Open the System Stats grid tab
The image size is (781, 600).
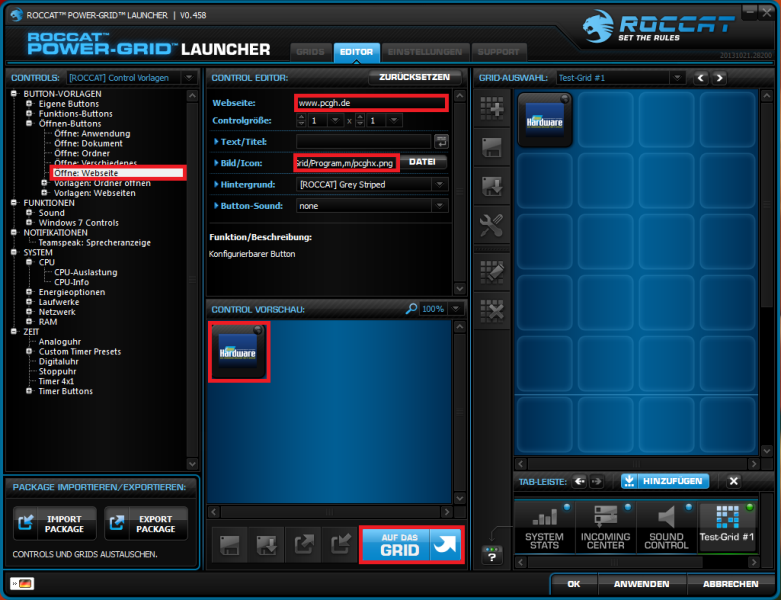(544, 527)
